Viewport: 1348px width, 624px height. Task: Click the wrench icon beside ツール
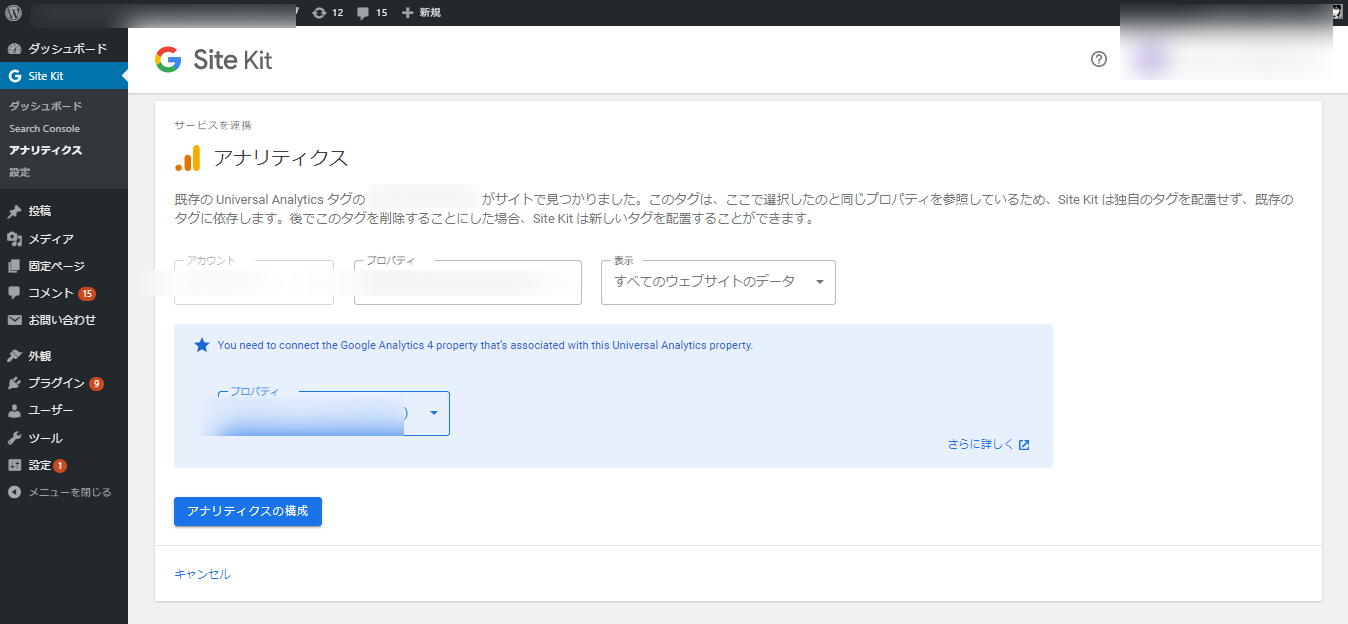tap(14, 438)
